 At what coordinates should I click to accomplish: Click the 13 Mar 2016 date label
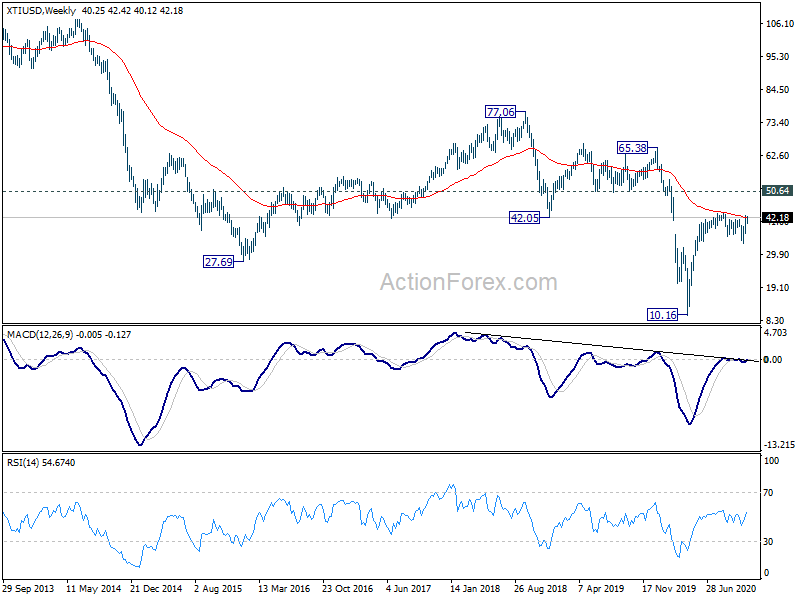point(284,589)
